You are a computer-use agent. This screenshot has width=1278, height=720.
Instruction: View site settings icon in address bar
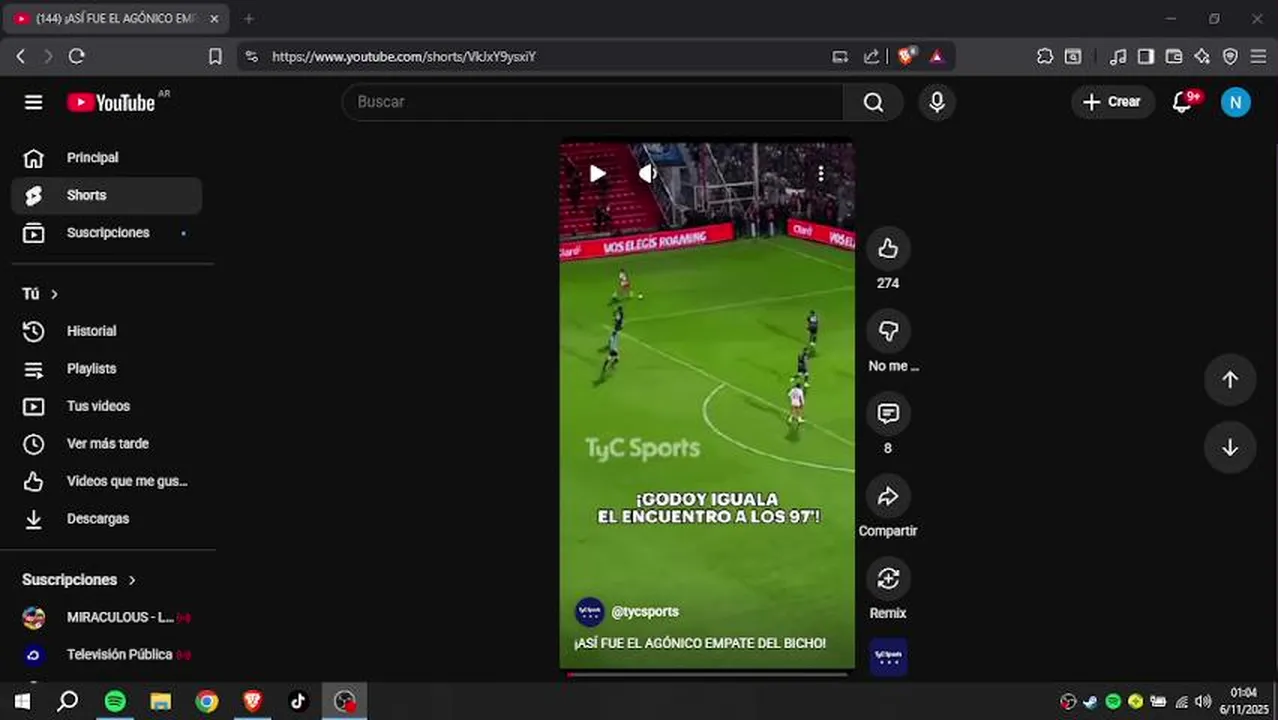click(x=251, y=57)
